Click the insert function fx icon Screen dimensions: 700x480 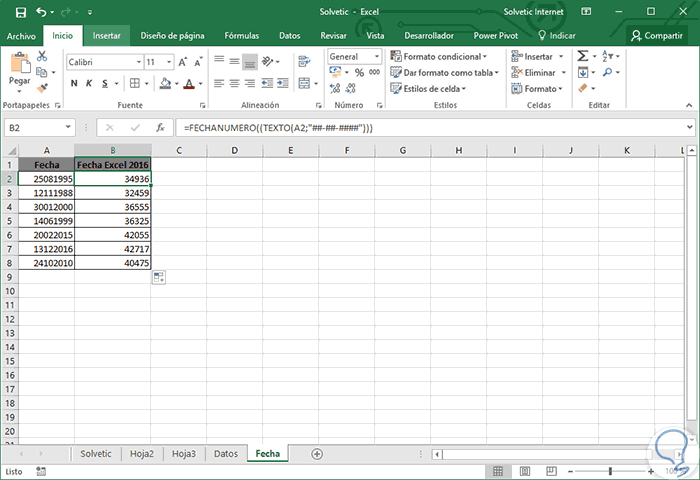click(x=160, y=128)
